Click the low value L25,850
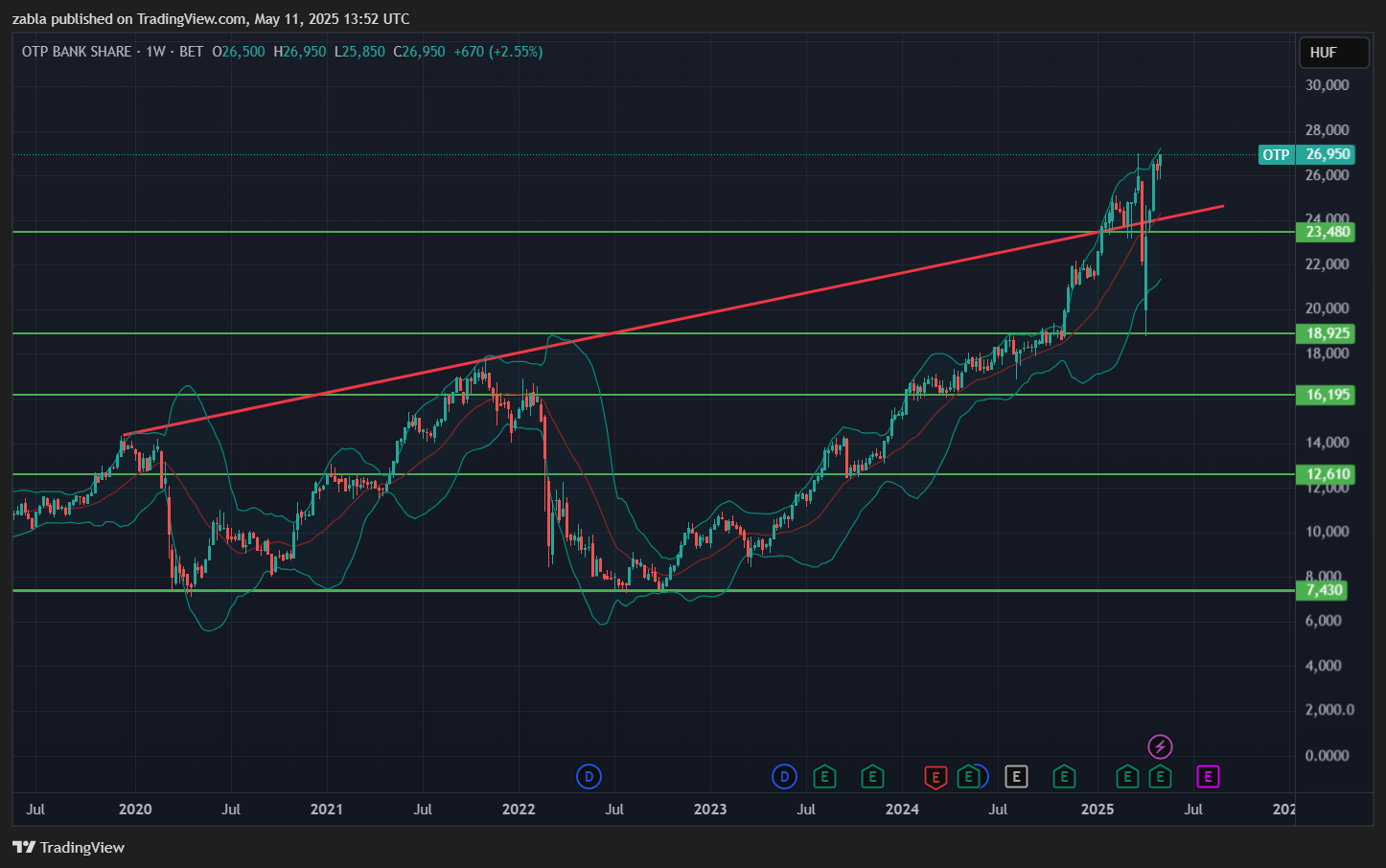Viewport: 1386px width, 868px height. point(359,52)
